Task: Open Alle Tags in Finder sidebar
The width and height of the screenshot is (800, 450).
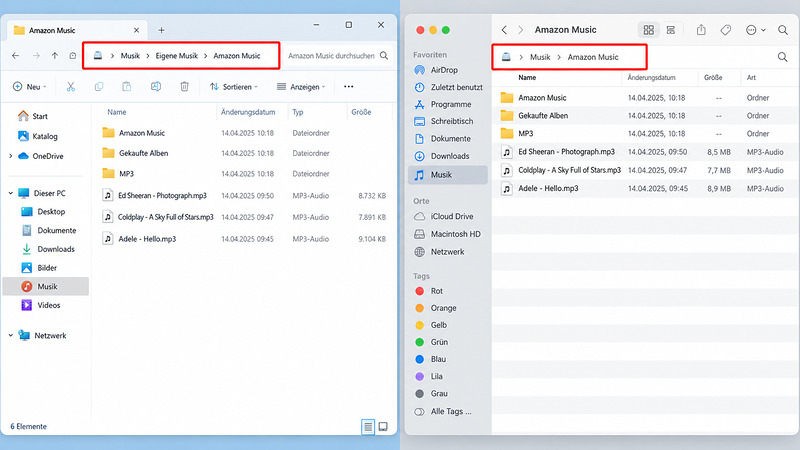Action: [451, 411]
